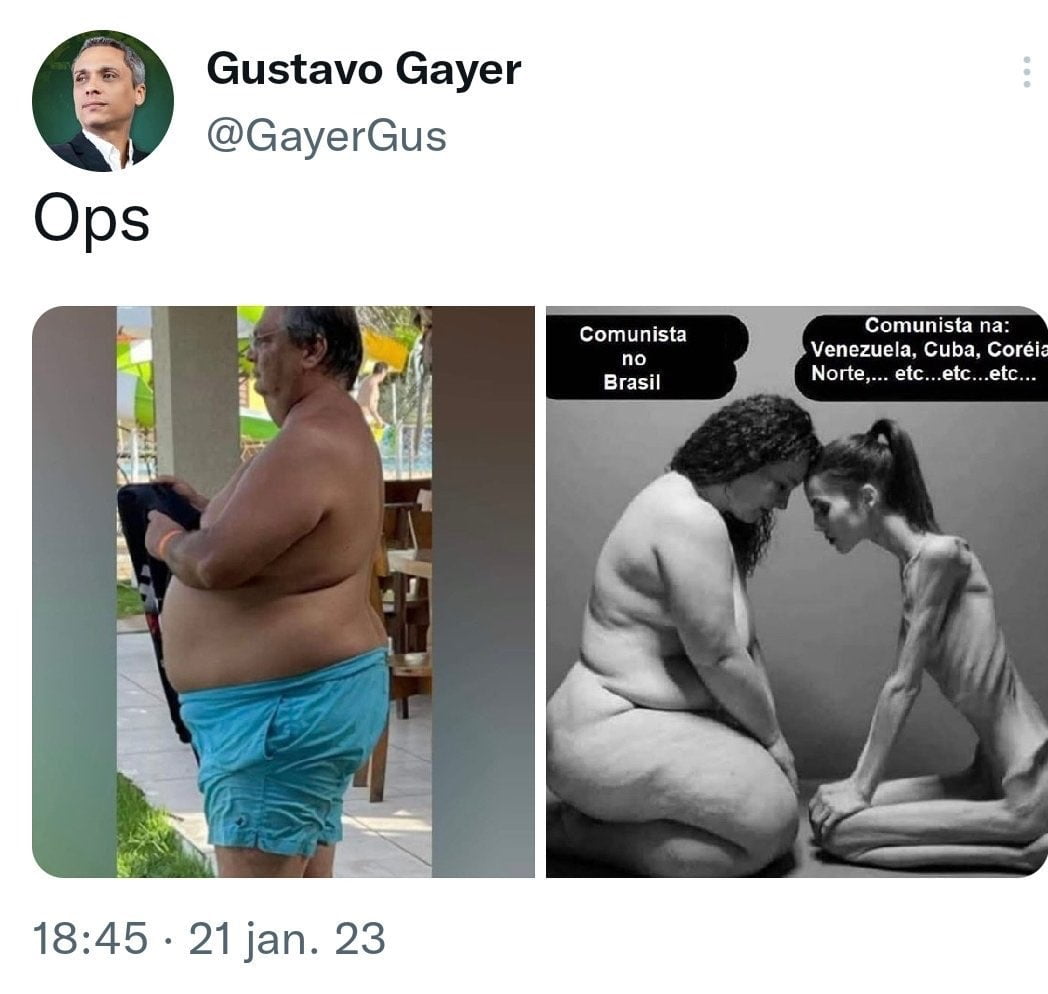Click the blurred right margin of first photo
1048x994 pixels.
[x=483, y=592]
